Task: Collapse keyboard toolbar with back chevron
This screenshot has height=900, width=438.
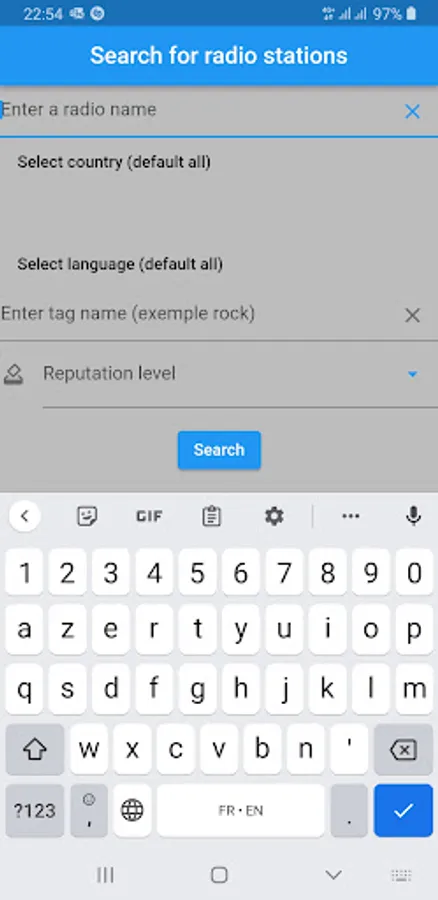Action: (x=25, y=517)
